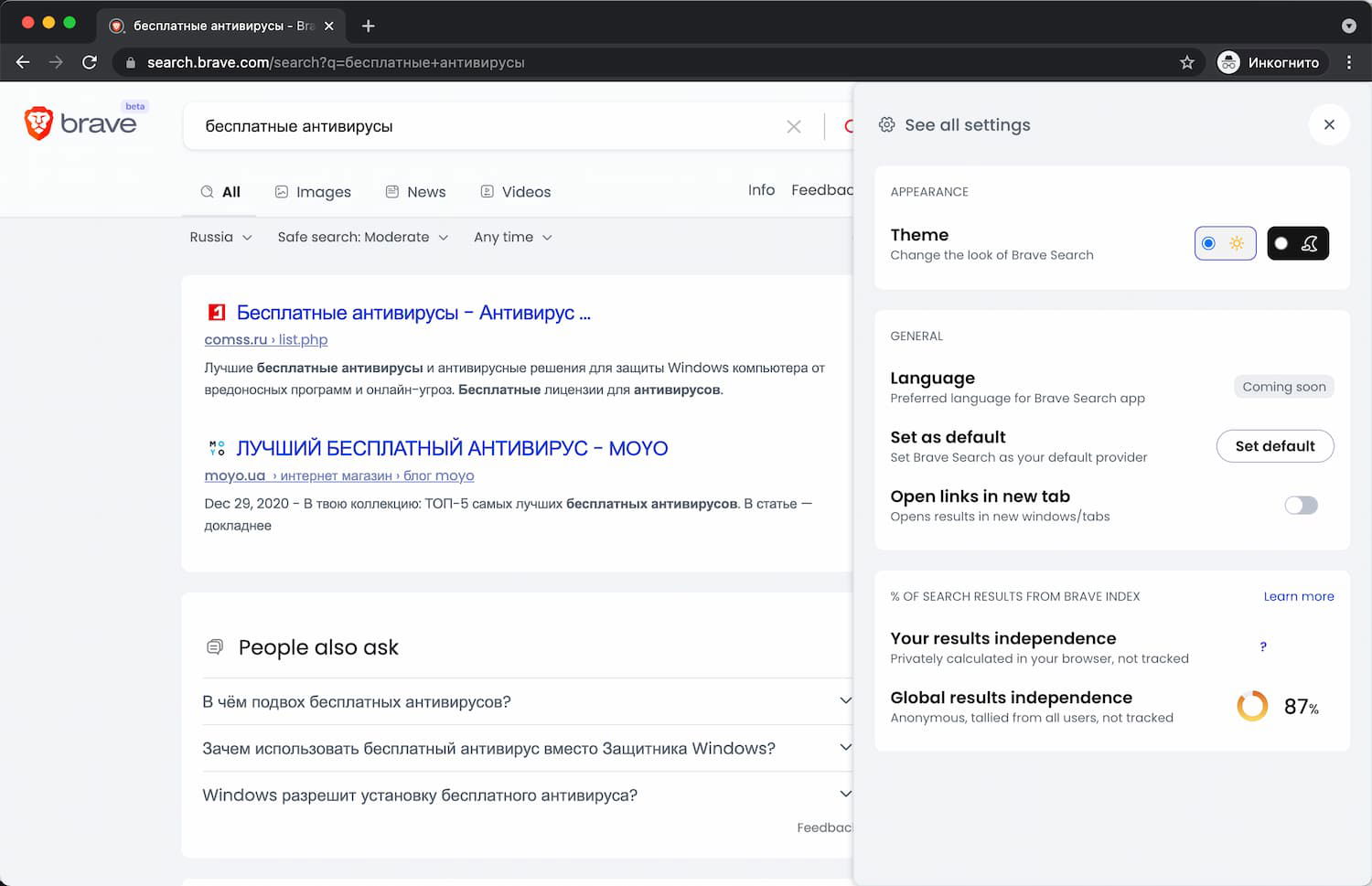The width and height of the screenshot is (1372, 886).
Task: Open the Any time filter dropdown
Action: pos(512,237)
